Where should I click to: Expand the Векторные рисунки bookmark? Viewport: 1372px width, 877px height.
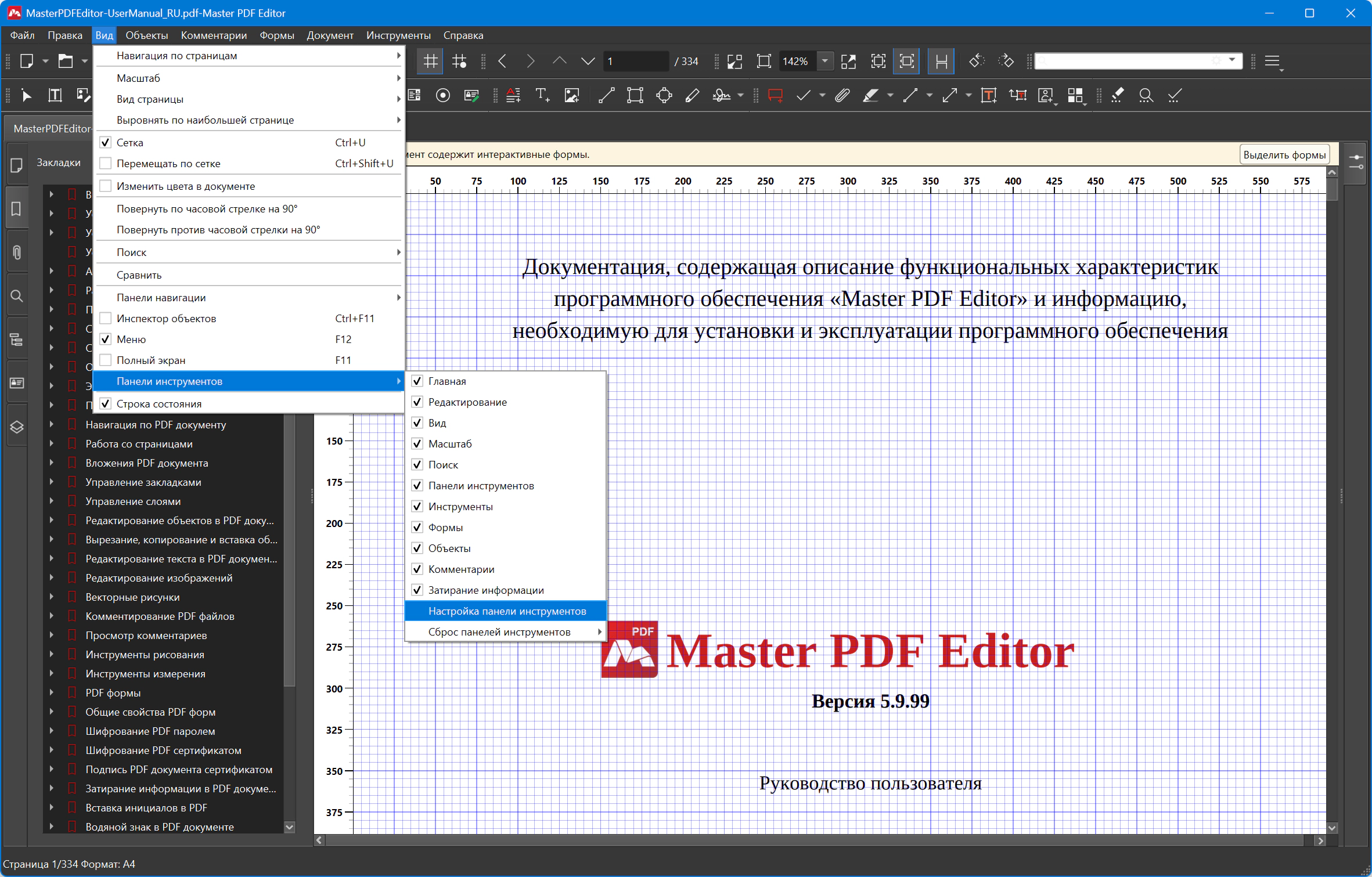point(51,597)
